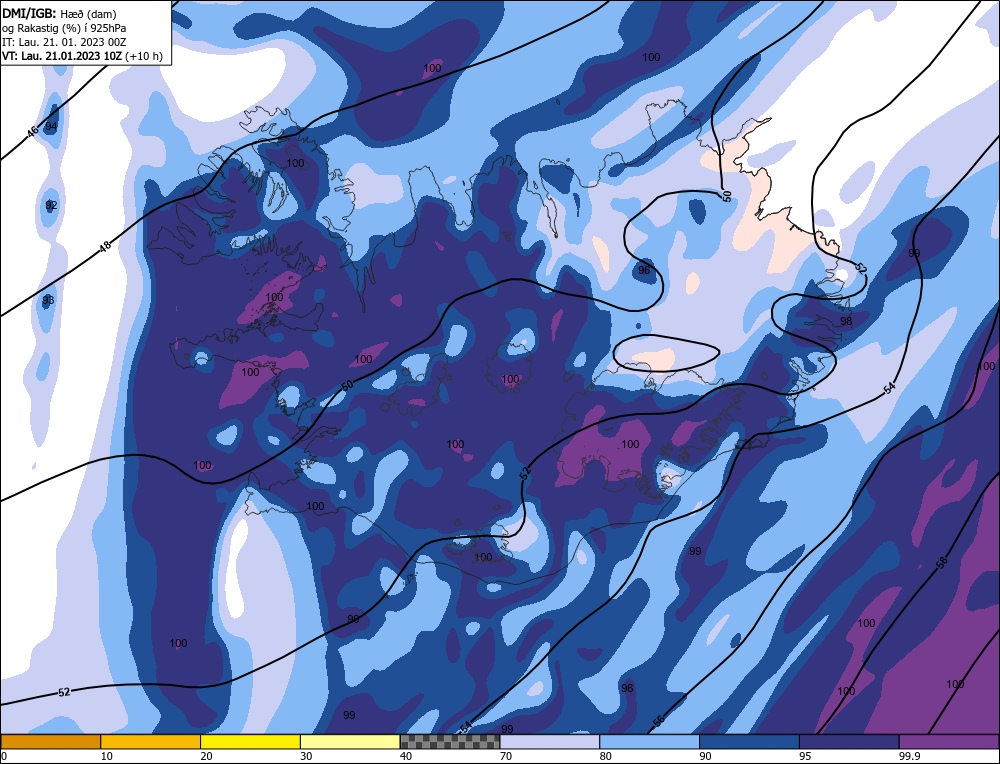Click the dark navy 95–99.9 legend swatch
This screenshot has height=764, width=1000.
click(849, 741)
